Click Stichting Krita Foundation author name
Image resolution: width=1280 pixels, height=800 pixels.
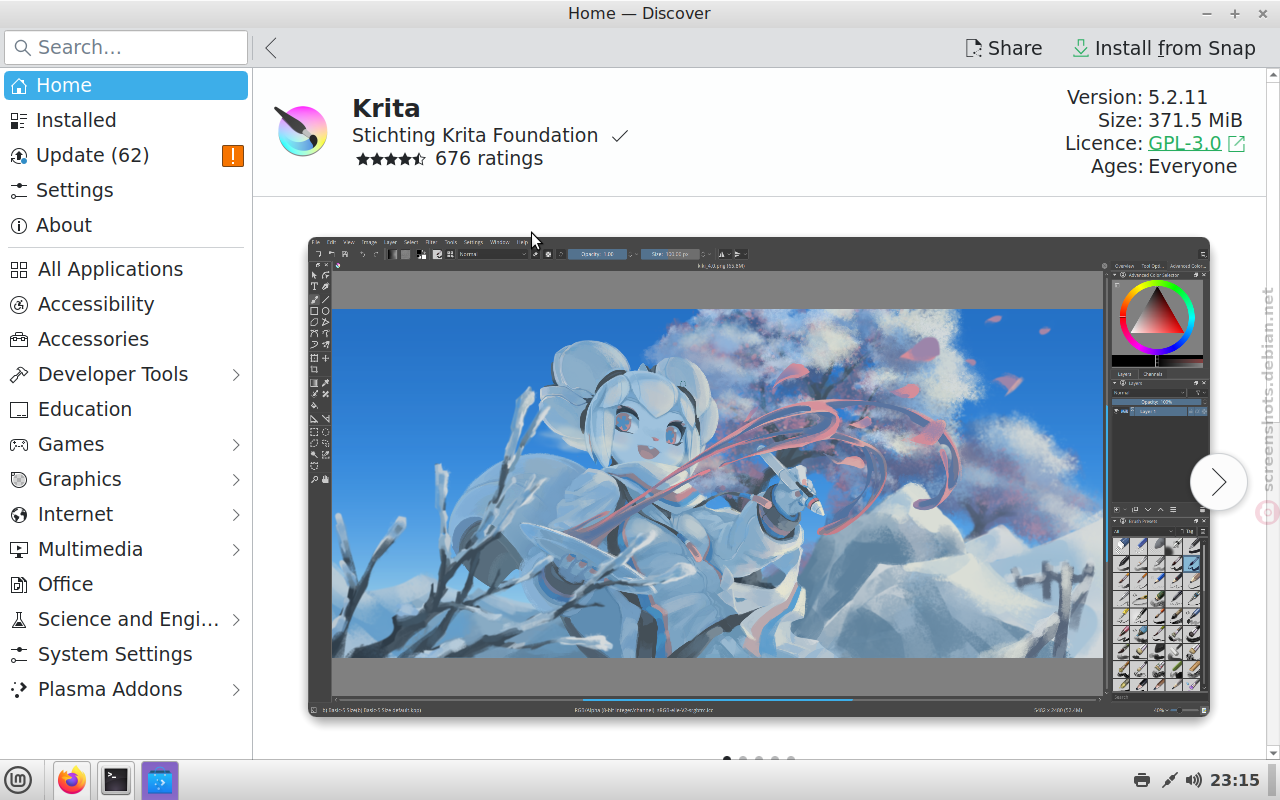(475, 135)
